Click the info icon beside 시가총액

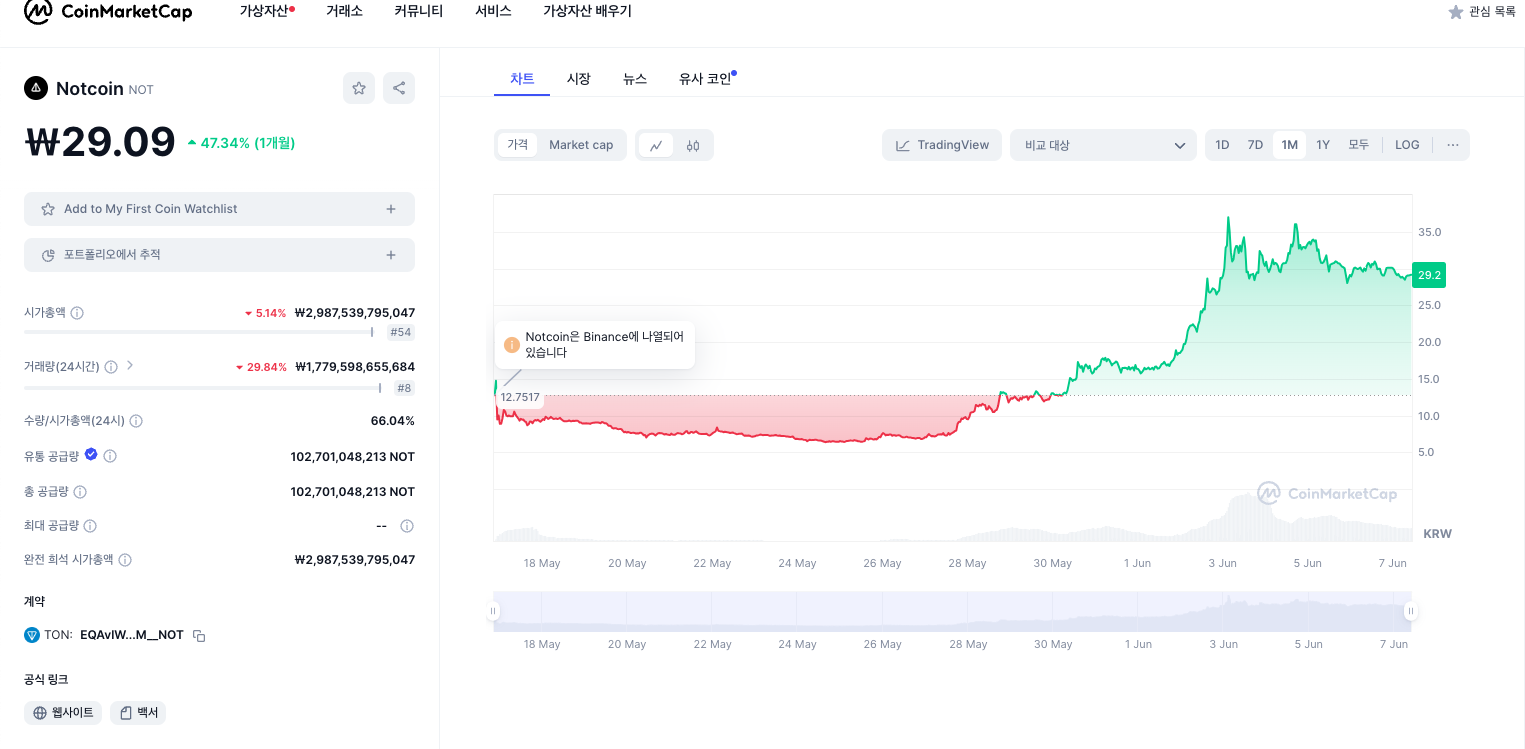point(77,313)
